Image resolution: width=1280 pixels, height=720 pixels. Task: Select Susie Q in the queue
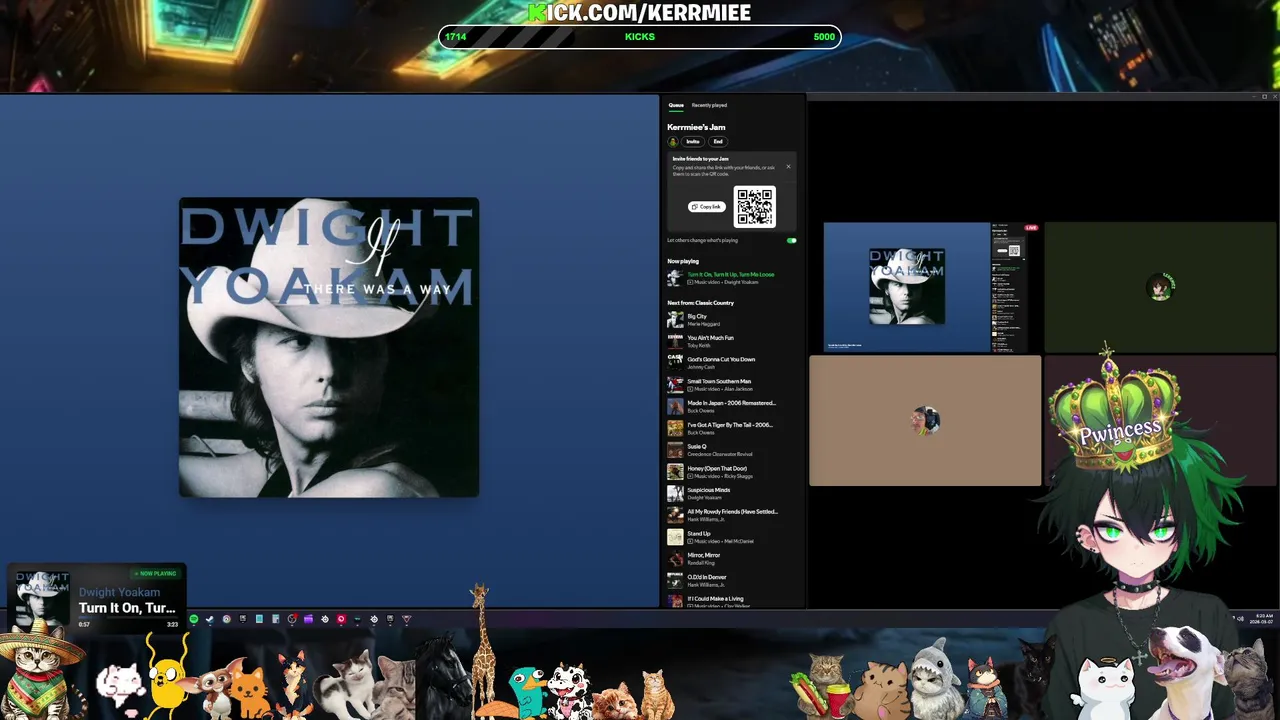coord(733,450)
